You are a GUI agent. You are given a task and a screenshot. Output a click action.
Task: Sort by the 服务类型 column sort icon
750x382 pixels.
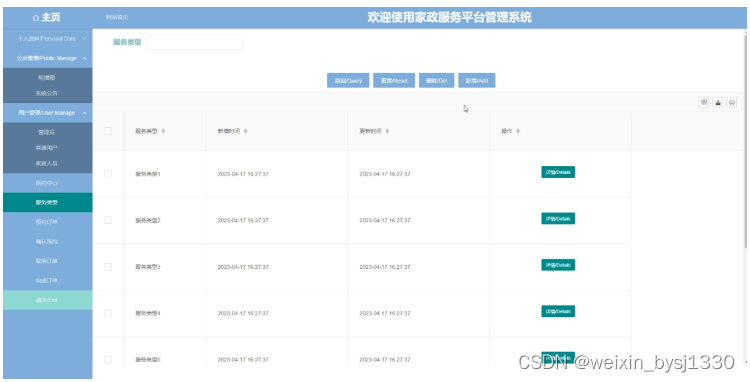coord(163,131)
